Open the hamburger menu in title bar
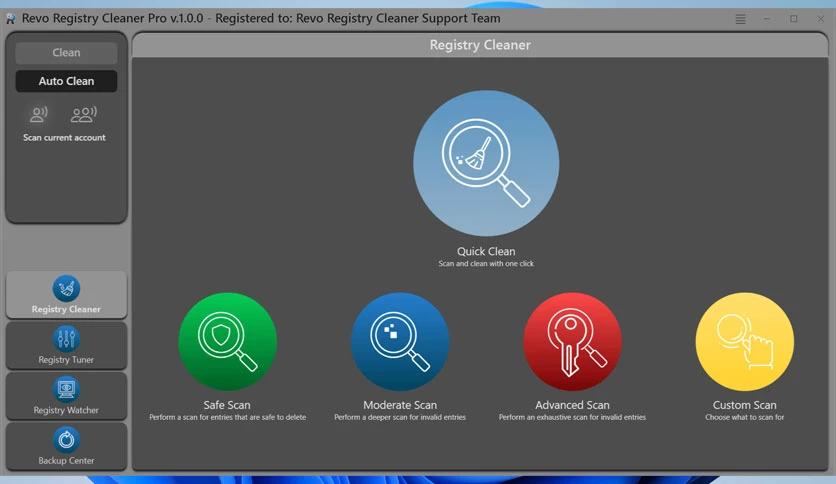 click(740, 19)
